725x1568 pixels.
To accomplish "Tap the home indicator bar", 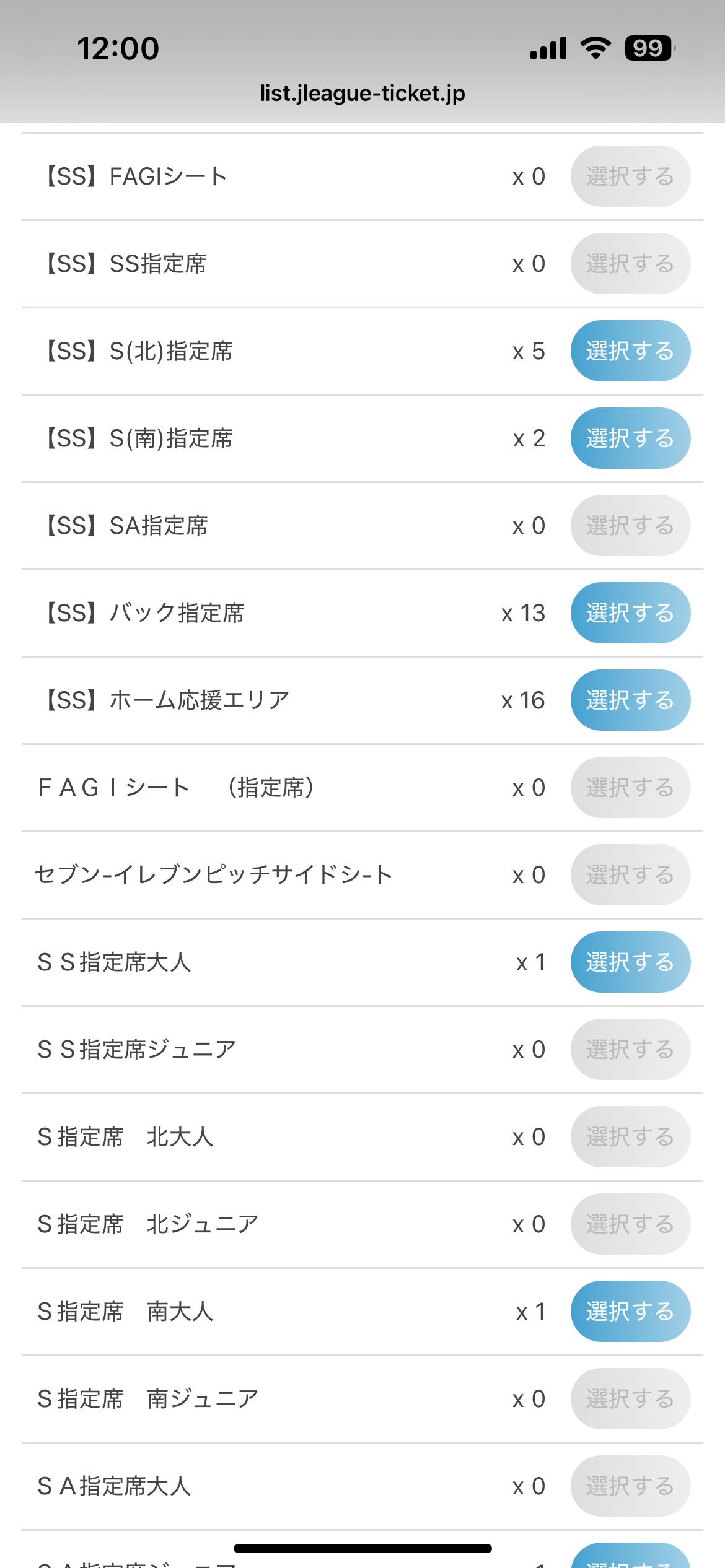I will click(x=362, y=1549).
